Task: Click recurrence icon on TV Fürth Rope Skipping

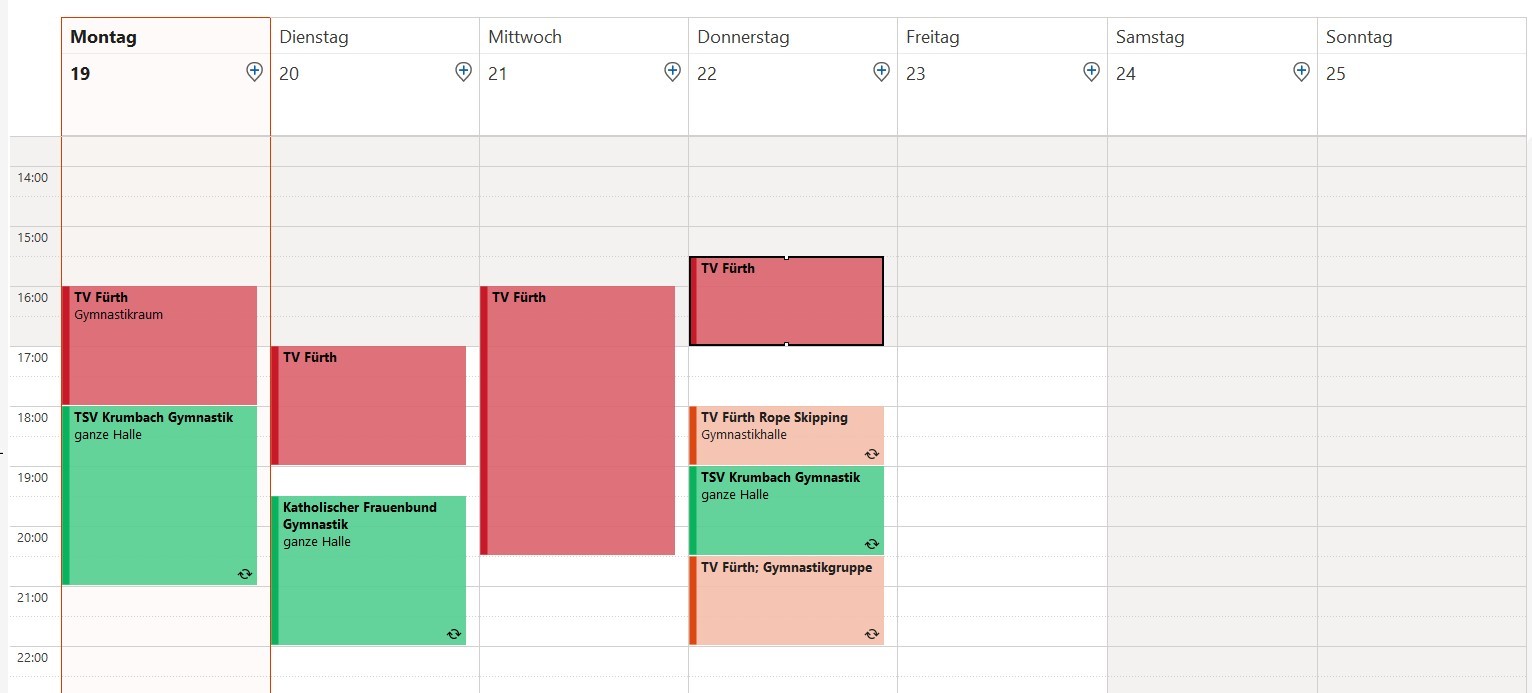Action: 871,453
